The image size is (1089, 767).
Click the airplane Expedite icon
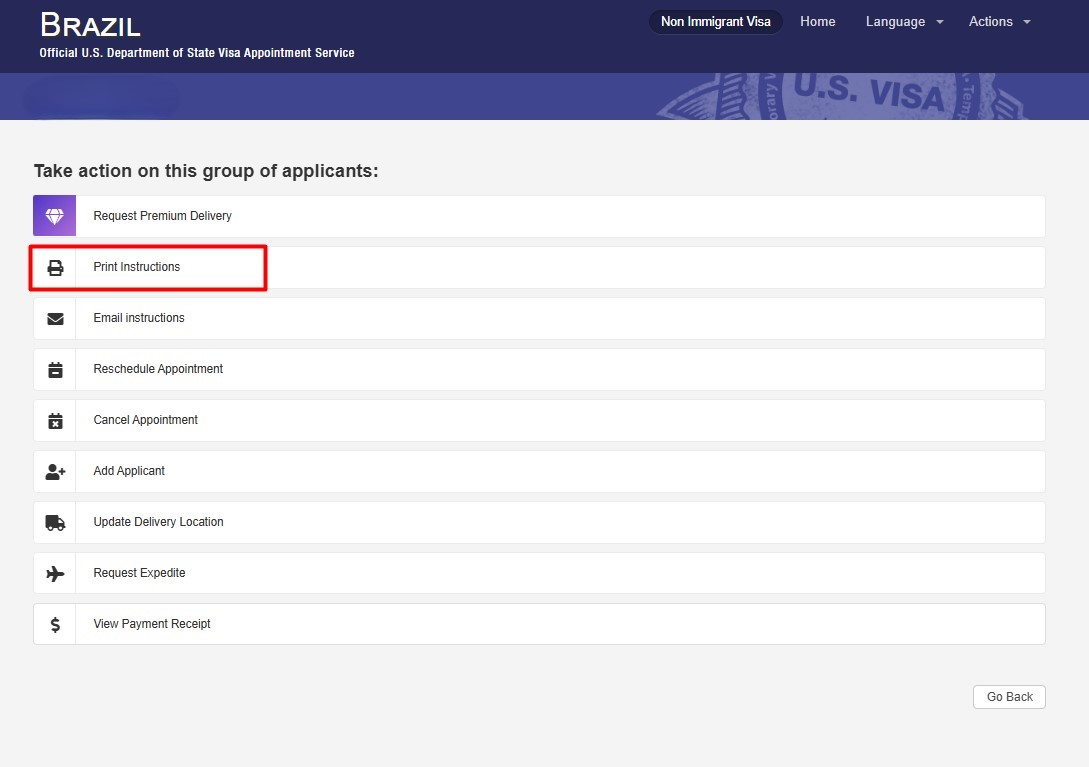coord(55,574)
